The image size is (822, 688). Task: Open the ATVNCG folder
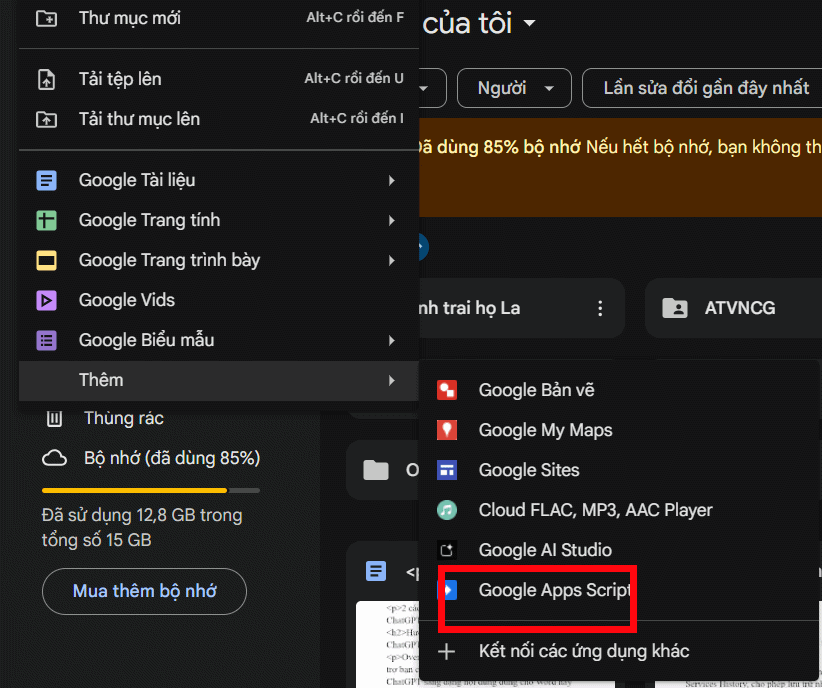point(734,308)
